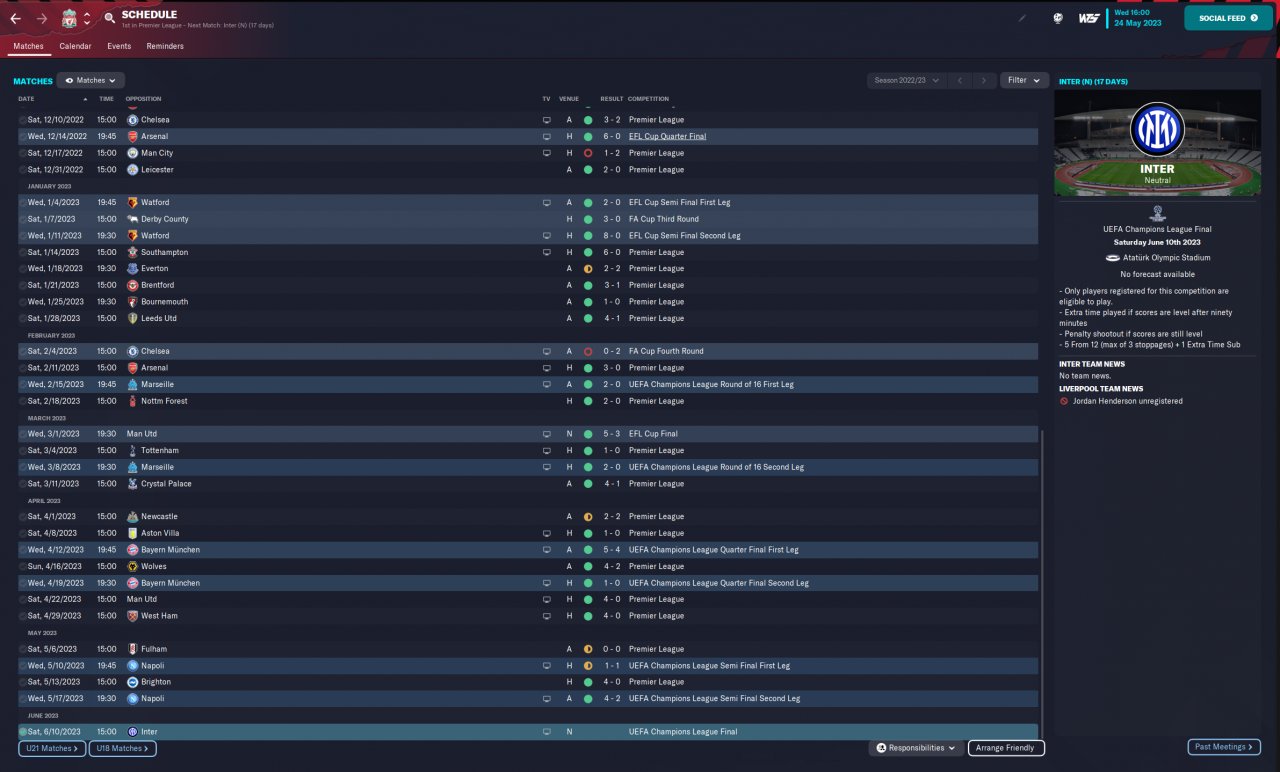1280x772 pixels.
Task: Expand U18 Matches
Action: coord(123,748)
